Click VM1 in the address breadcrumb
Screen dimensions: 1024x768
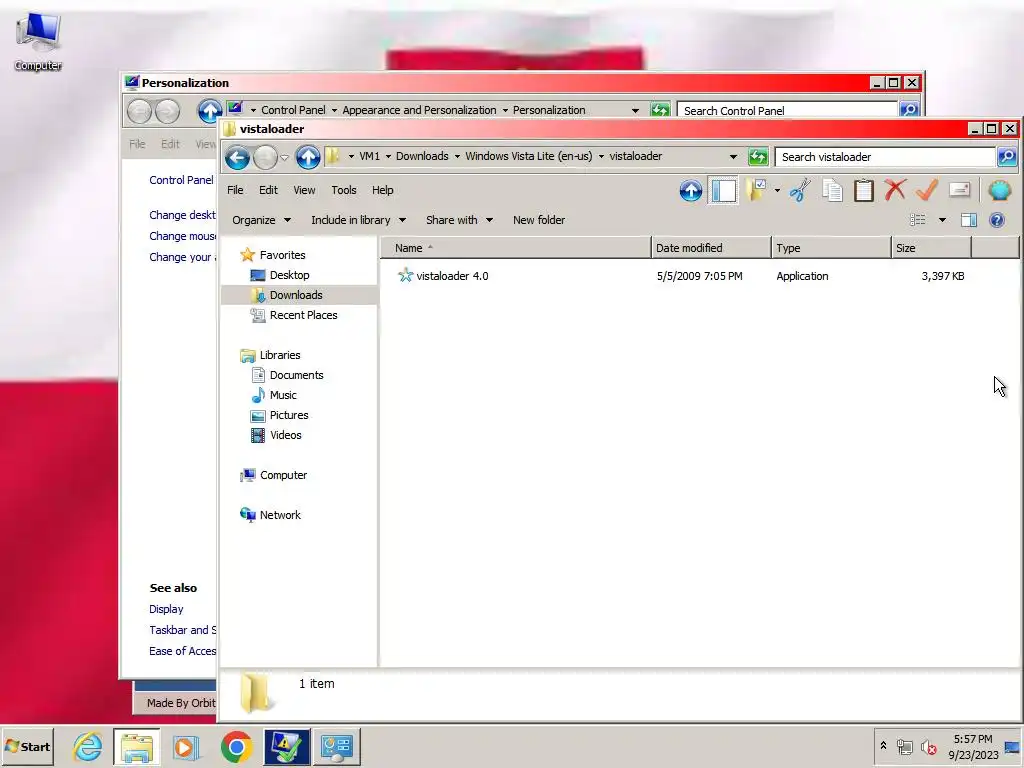tap(369, 156)
